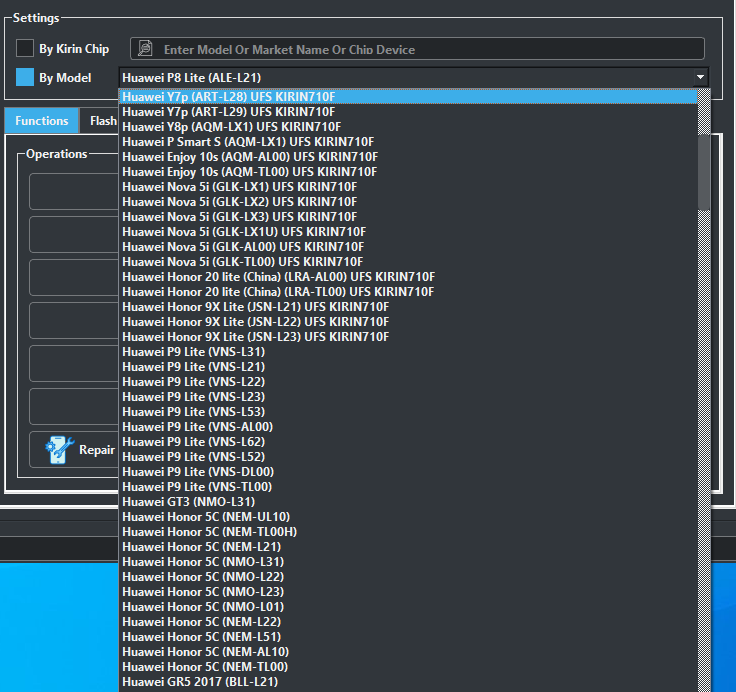This screenshot has height=692, width=736.
Task: Pick Huawei GR5 2017 (BLL-L21)
Action: pos(408,683)
